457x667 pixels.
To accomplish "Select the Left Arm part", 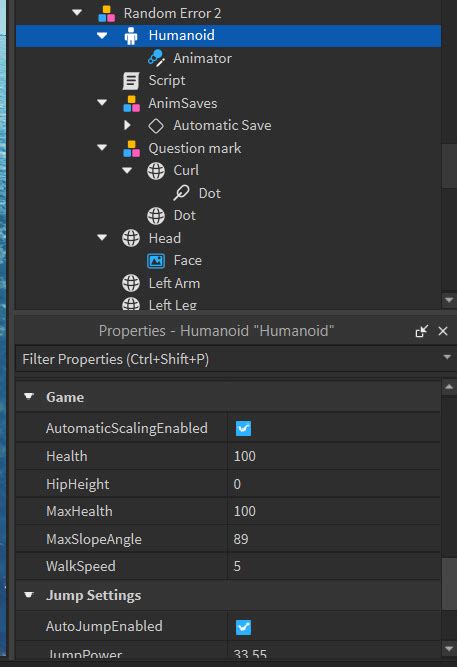I will (174, 283).
